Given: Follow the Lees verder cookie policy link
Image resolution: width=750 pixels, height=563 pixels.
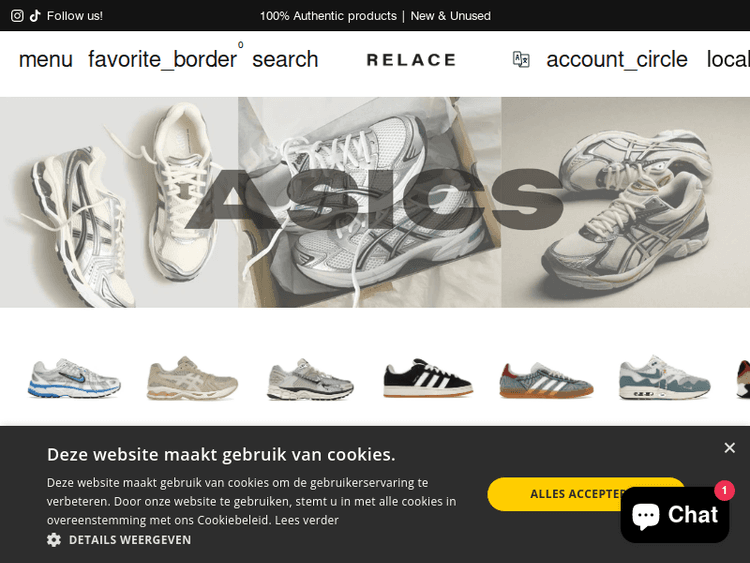Looking at the screenshot, I should tap(307, 520).
